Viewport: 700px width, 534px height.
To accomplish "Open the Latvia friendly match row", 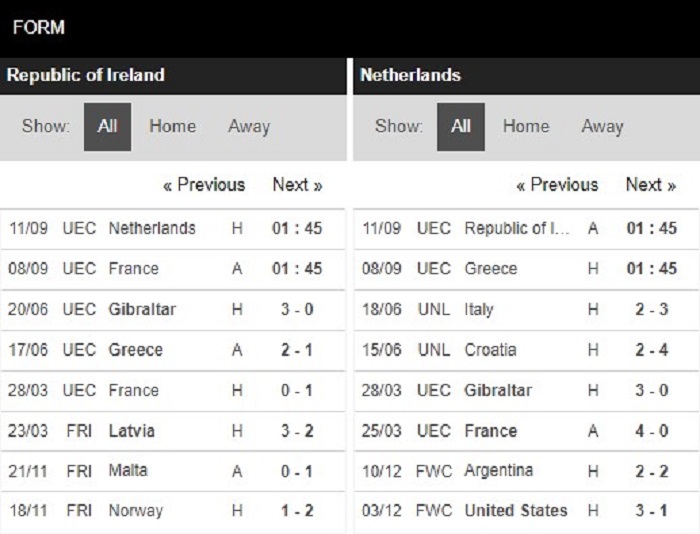I will tap(173, 431).
